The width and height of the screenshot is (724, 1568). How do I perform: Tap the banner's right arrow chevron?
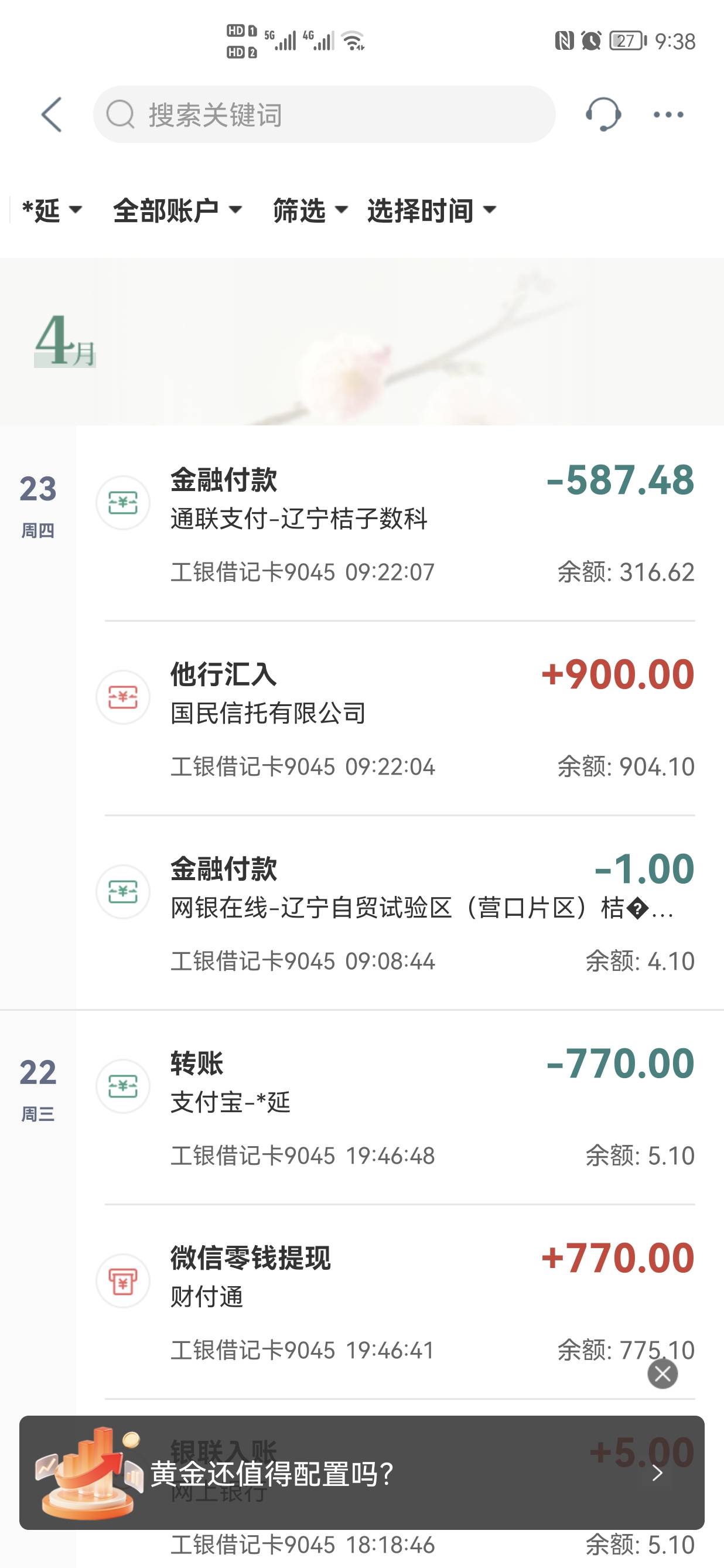coord(657,1473)
